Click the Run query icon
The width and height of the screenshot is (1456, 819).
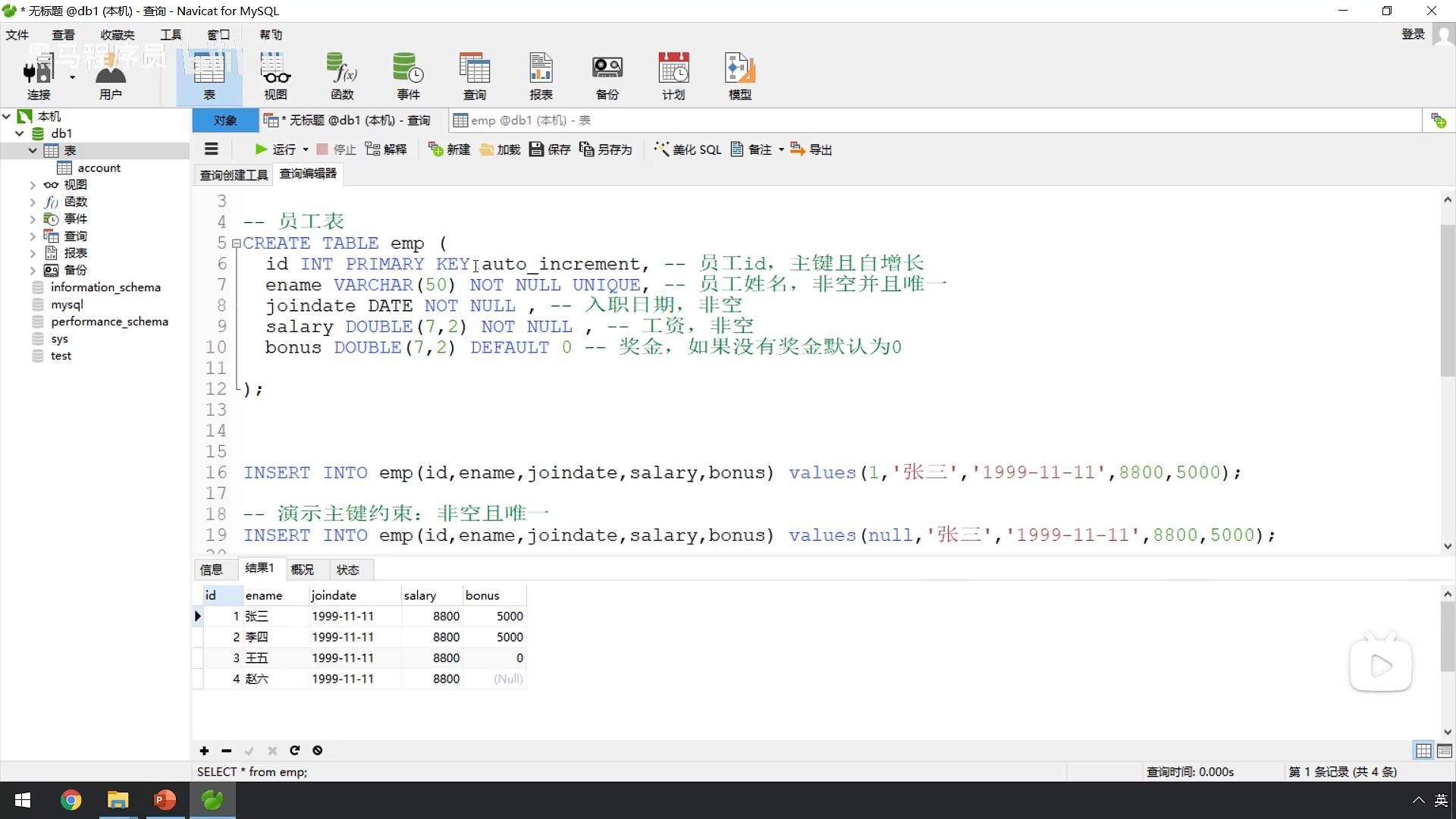[x=262, y=149]
